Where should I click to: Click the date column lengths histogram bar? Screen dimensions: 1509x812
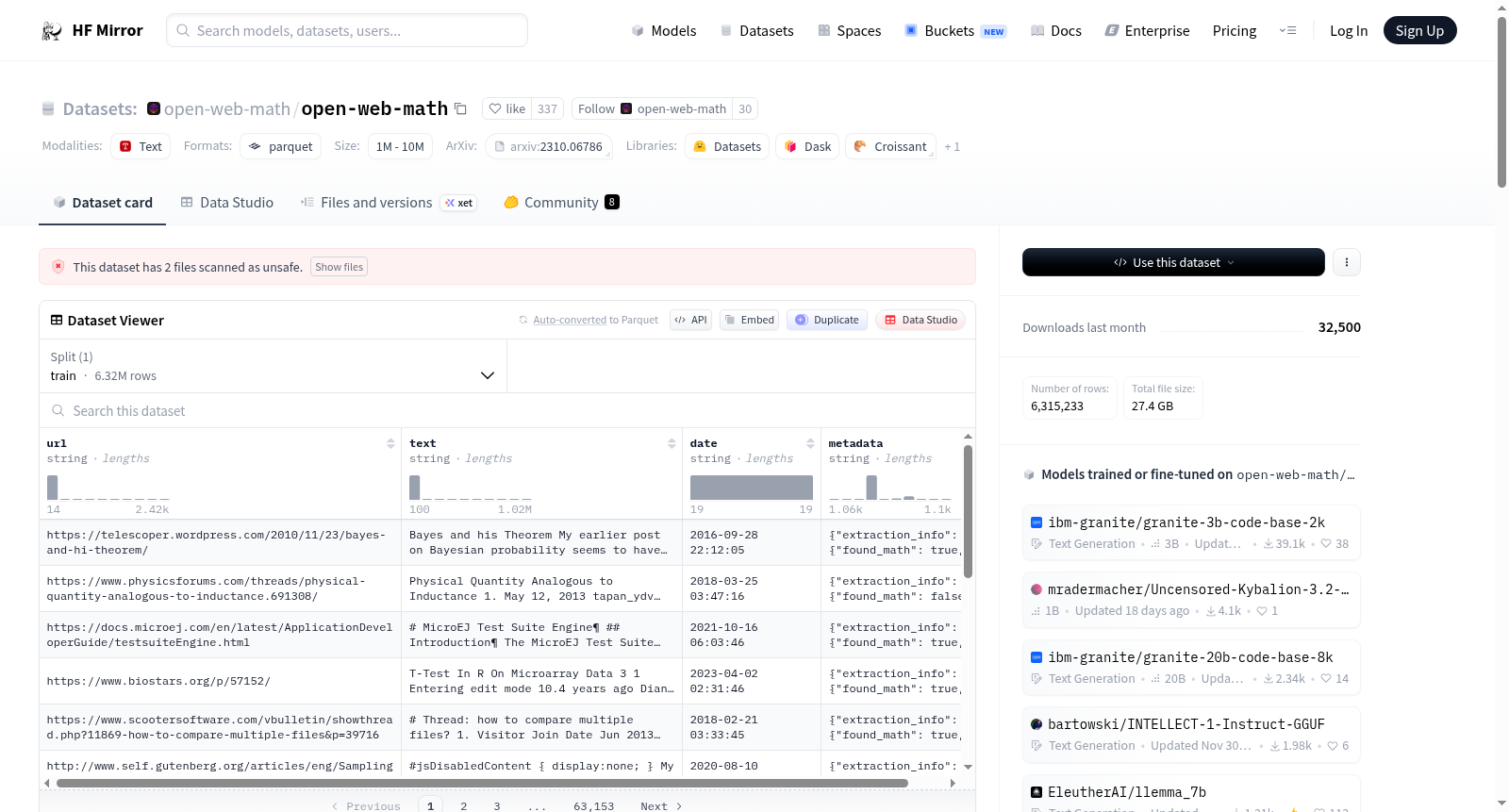752,488
